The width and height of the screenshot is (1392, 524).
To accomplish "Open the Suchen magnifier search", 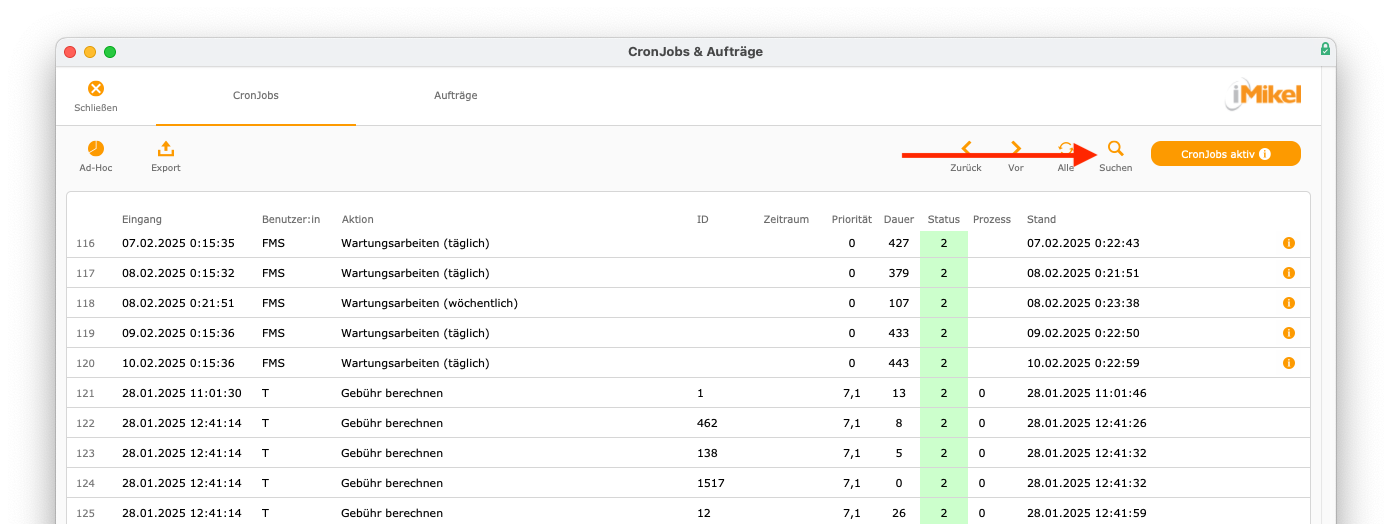I will coord(1116,148).
